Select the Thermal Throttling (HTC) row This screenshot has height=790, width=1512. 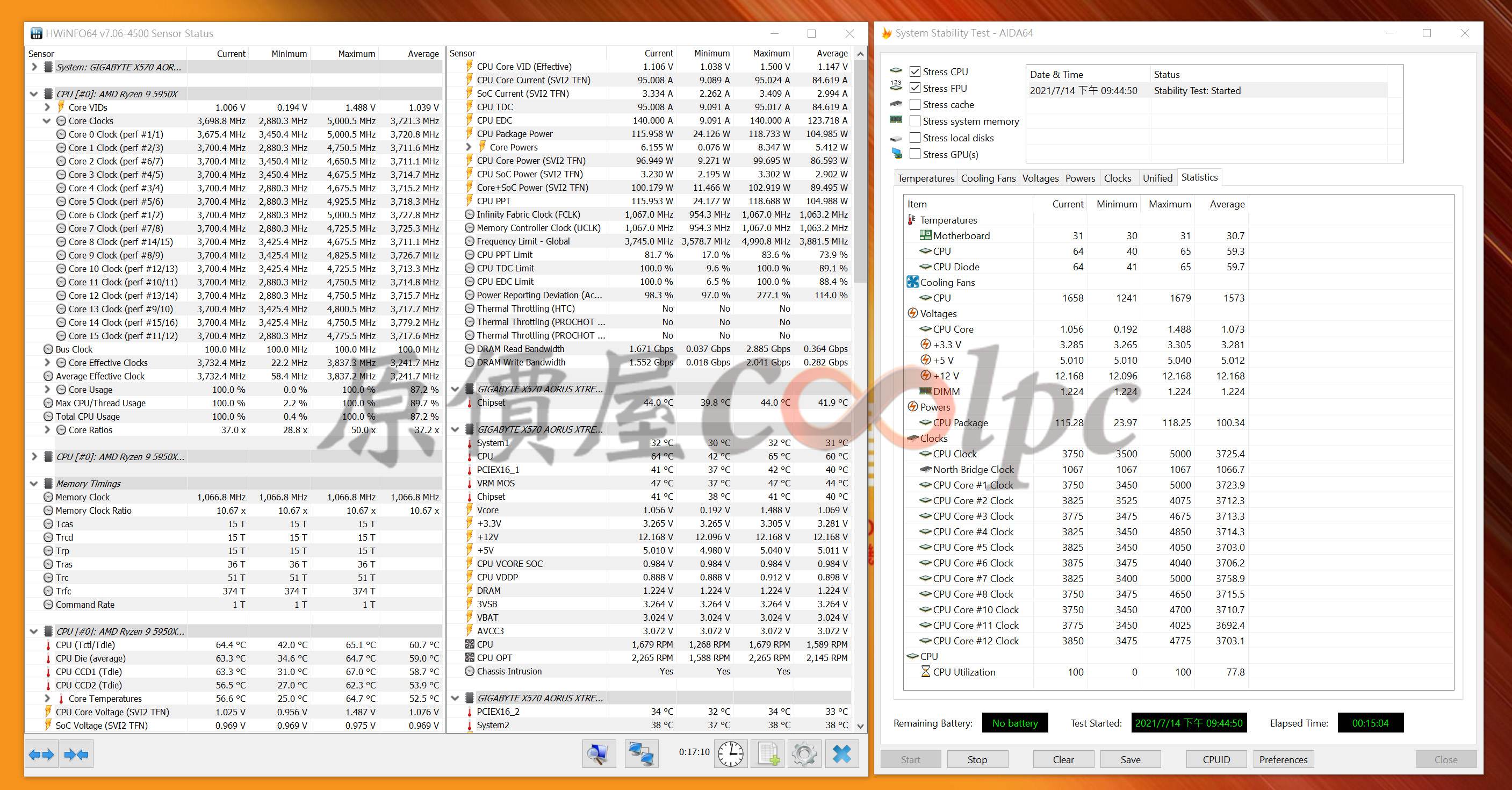pyautogui.click(x=649, y=308)
